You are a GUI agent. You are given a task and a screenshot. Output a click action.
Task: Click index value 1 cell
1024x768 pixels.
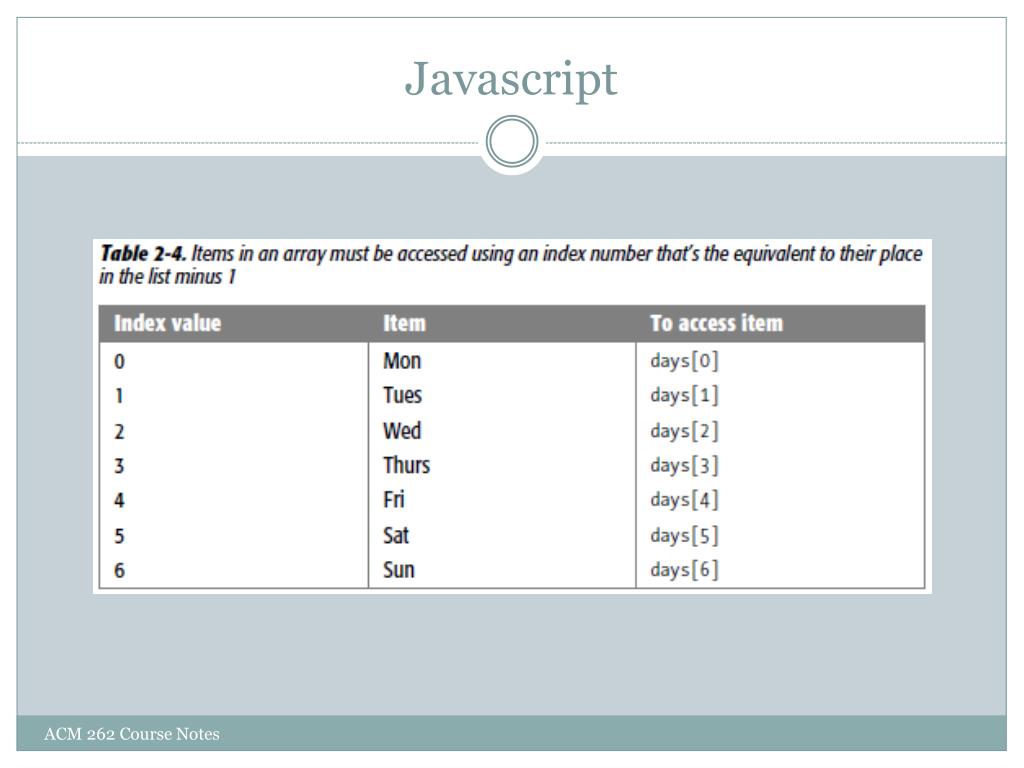coord(120,396)
